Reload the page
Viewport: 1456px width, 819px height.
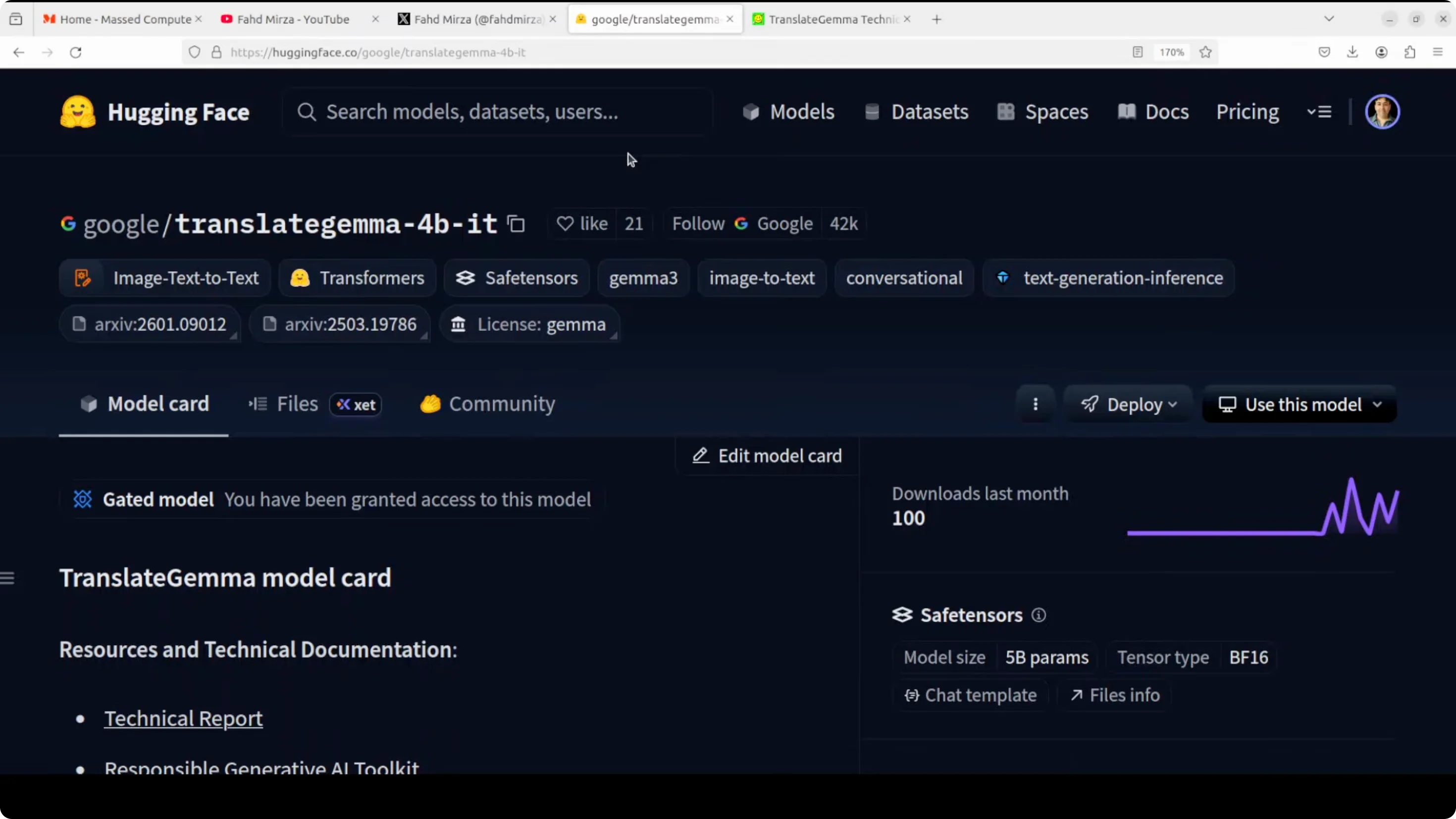(x=76, y=52)
